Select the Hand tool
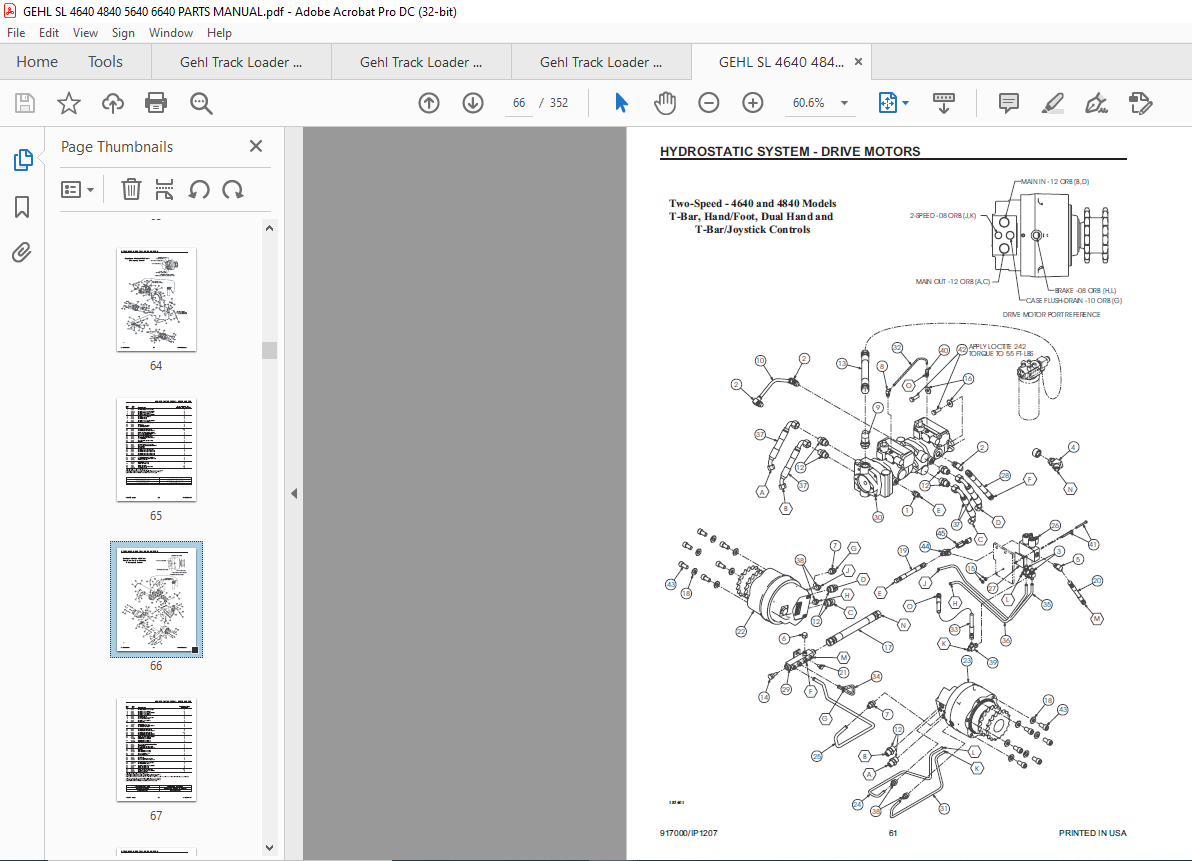This screenshot has height=861, width=1192. 664,102
